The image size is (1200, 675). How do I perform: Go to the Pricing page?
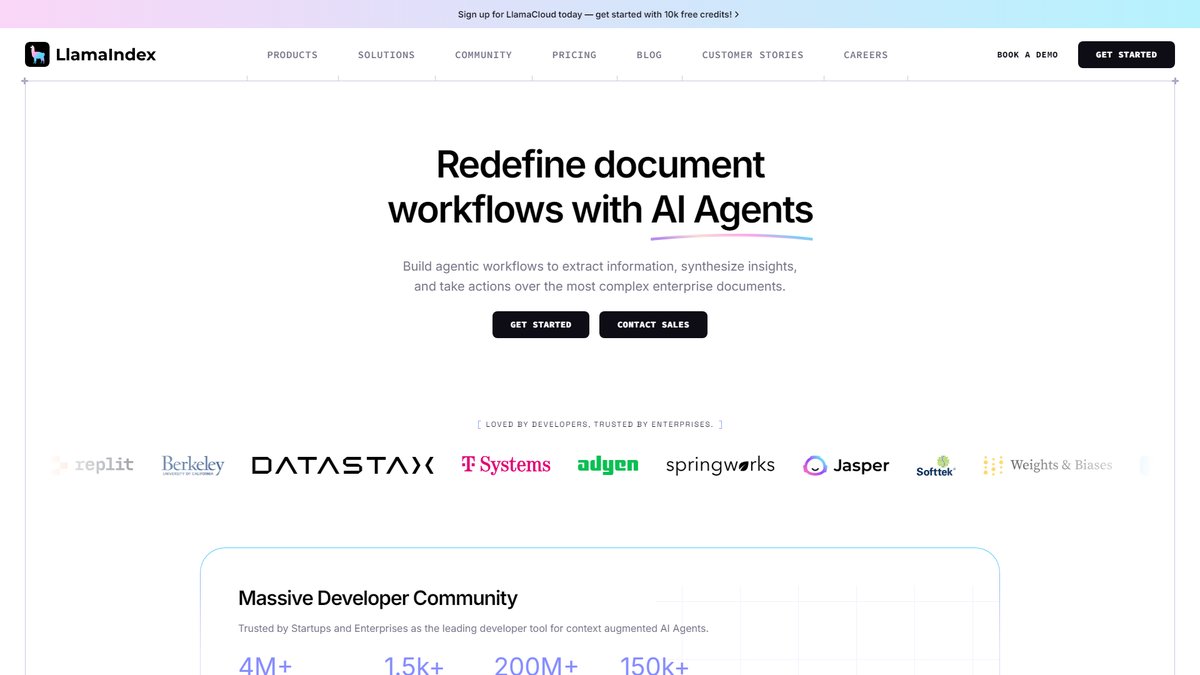574,55
